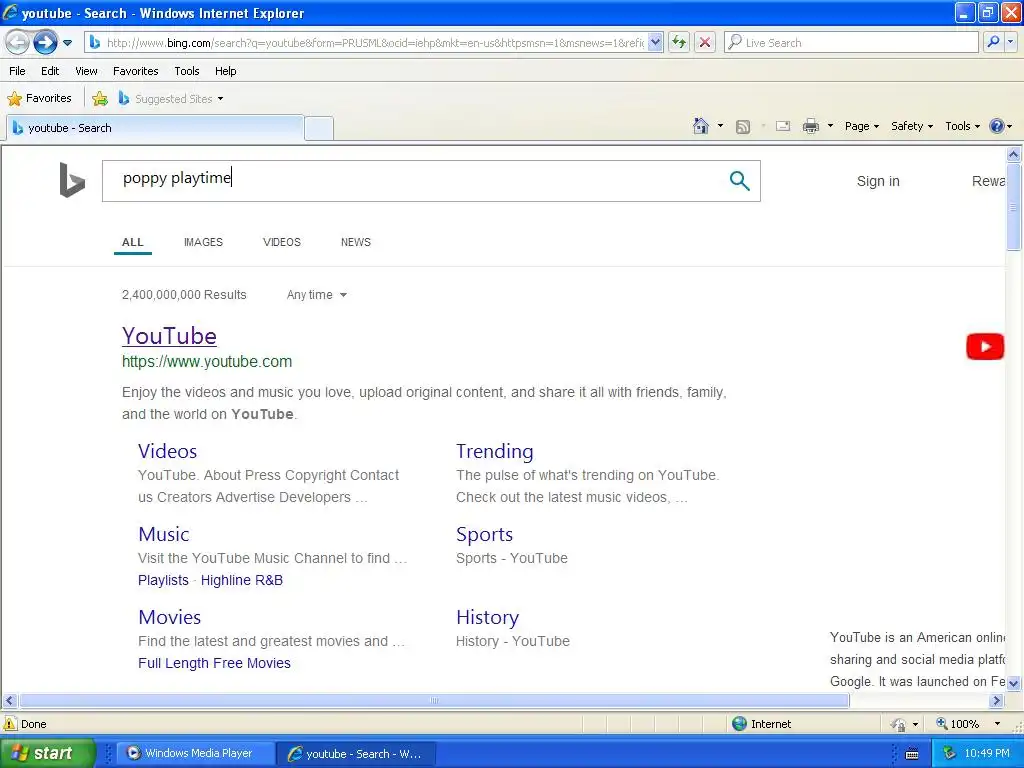Open the Any time filter dropdown
The image size is (1024, 768).
click(x=317, y=295)
